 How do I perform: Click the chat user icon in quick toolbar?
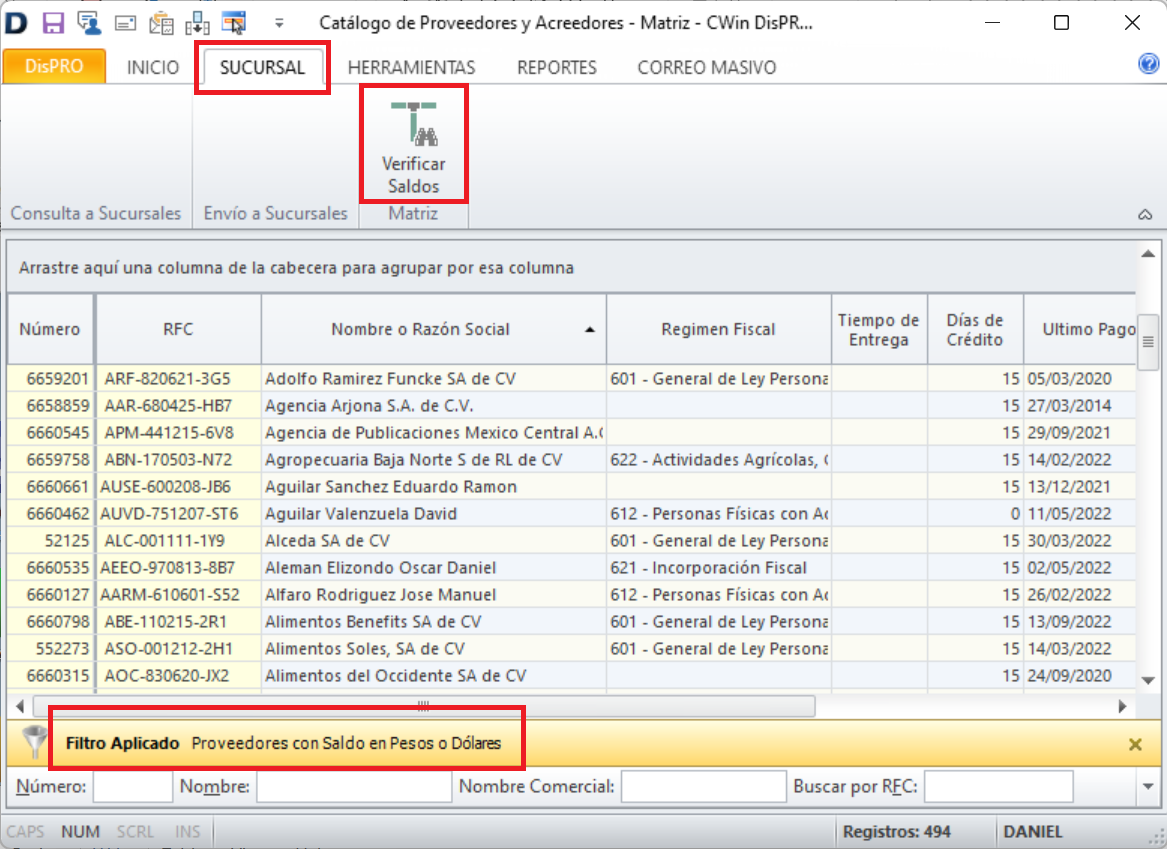click(89, 22)
